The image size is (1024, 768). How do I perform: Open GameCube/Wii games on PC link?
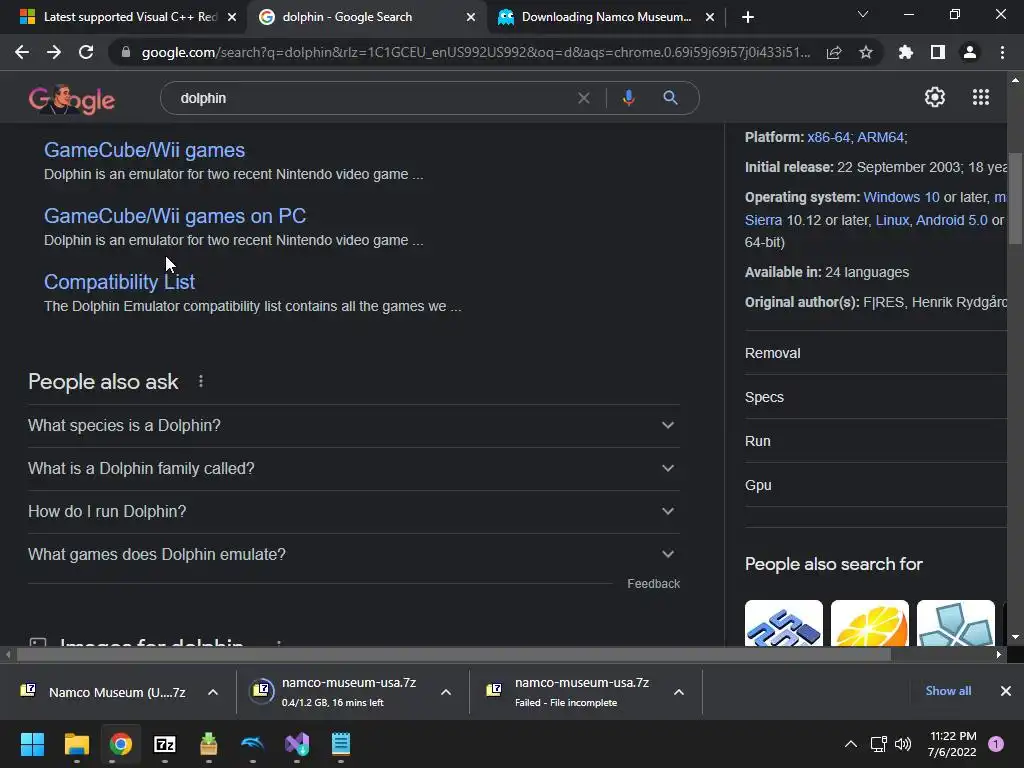(175, 216)
